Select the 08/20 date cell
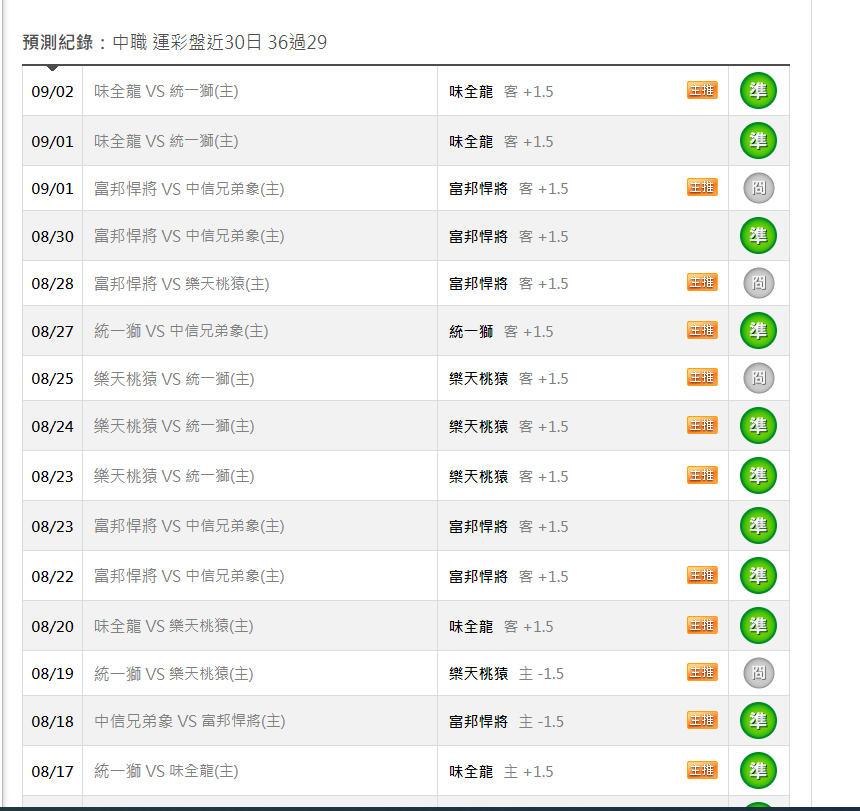860x811 pixels. click(x=53, y=626)
